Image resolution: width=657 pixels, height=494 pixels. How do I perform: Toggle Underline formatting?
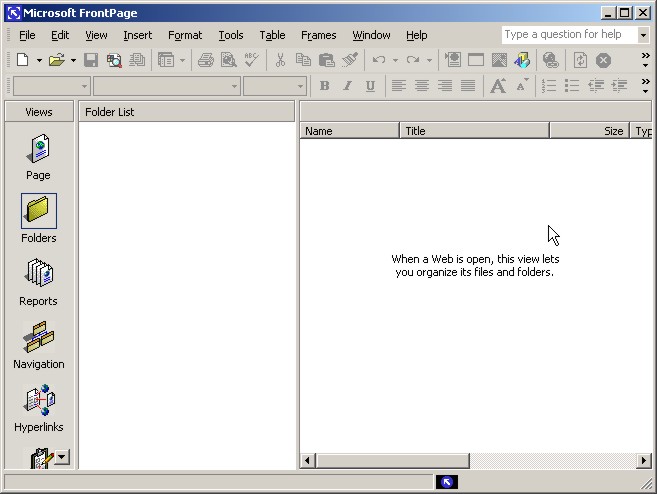[370, 86]
